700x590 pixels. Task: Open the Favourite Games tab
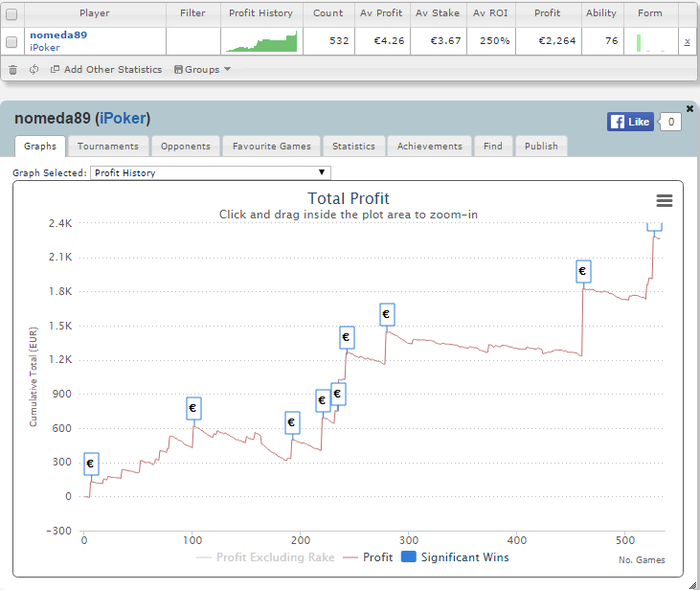pos(271,146)
